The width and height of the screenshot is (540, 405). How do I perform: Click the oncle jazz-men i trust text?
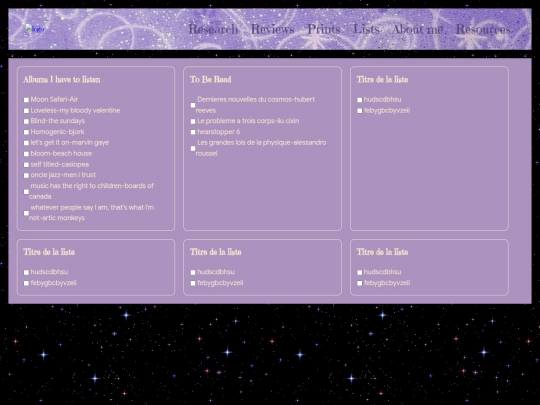(x=63, y=175)
